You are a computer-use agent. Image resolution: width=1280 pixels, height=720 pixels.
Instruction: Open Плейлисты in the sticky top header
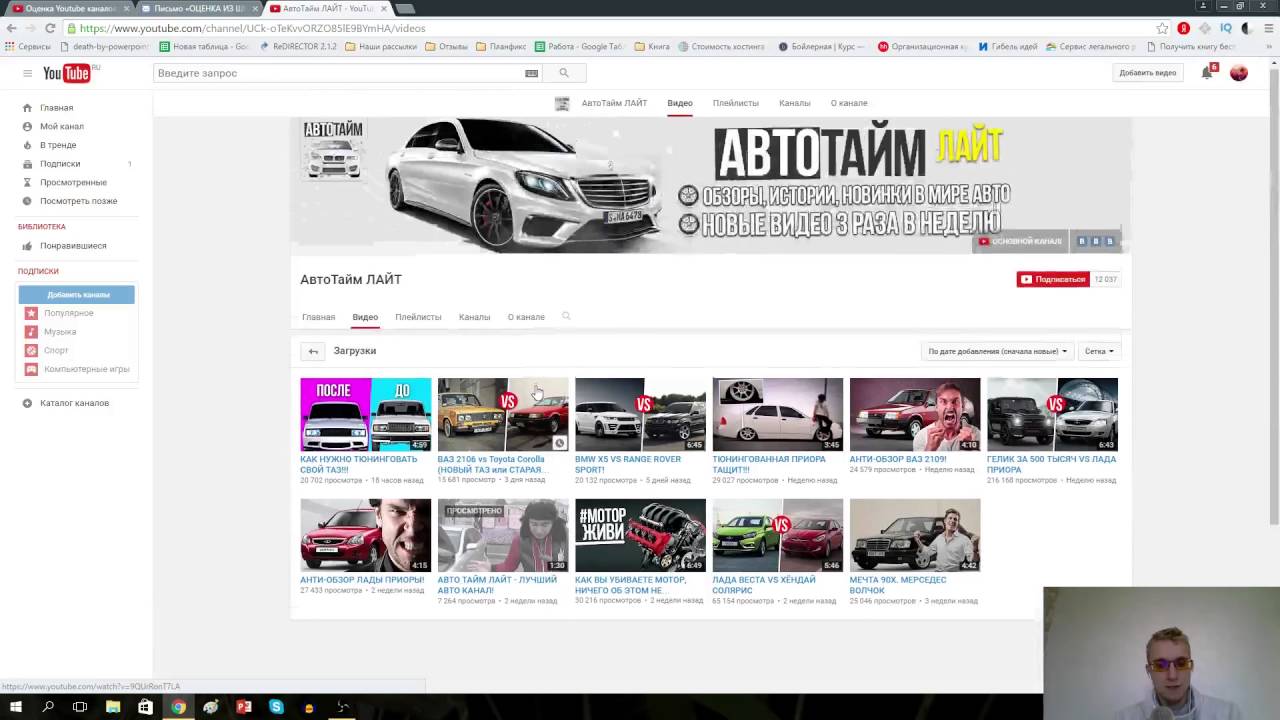[735, 103]
